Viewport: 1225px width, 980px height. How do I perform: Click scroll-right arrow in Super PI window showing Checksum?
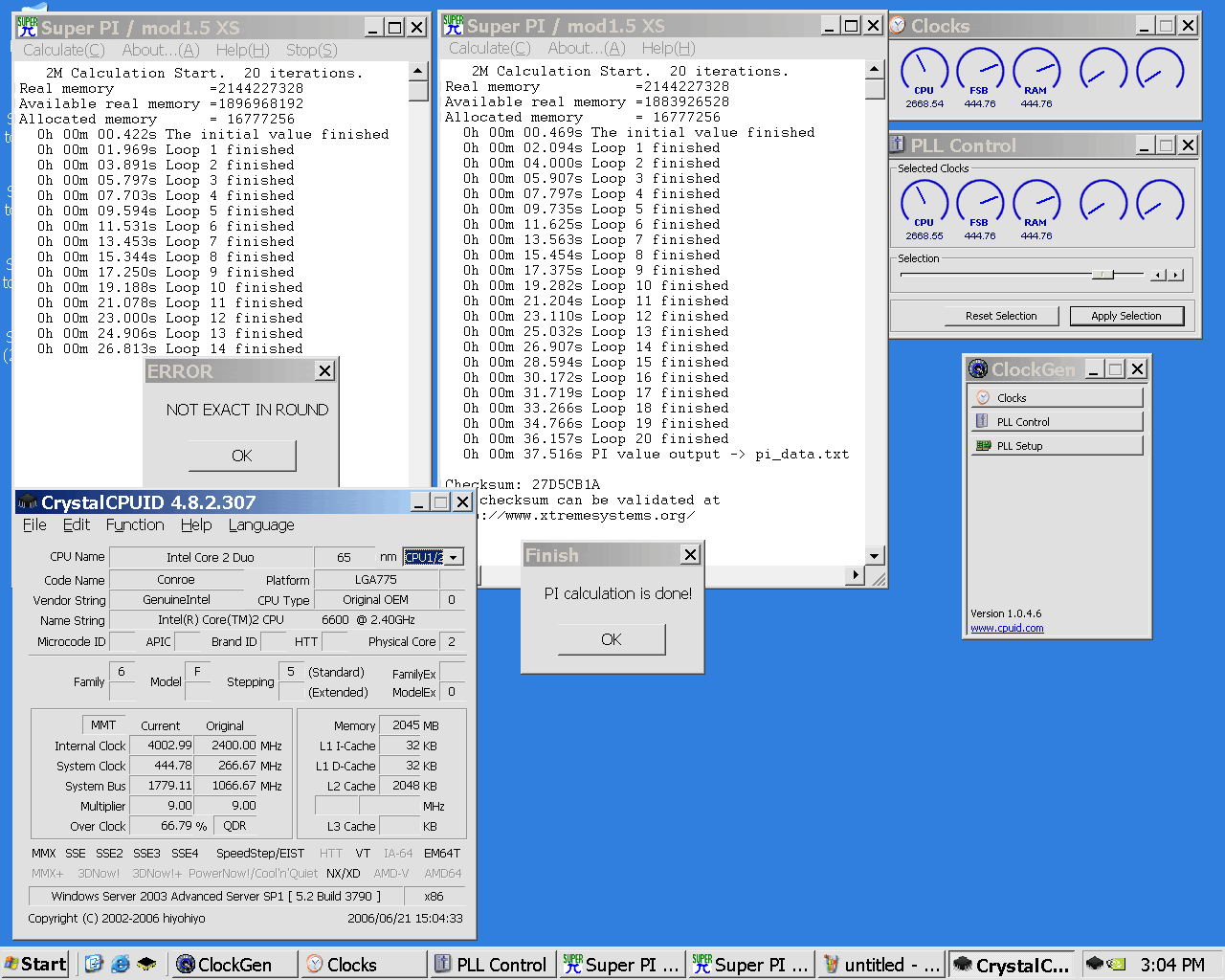pos(856,574)
